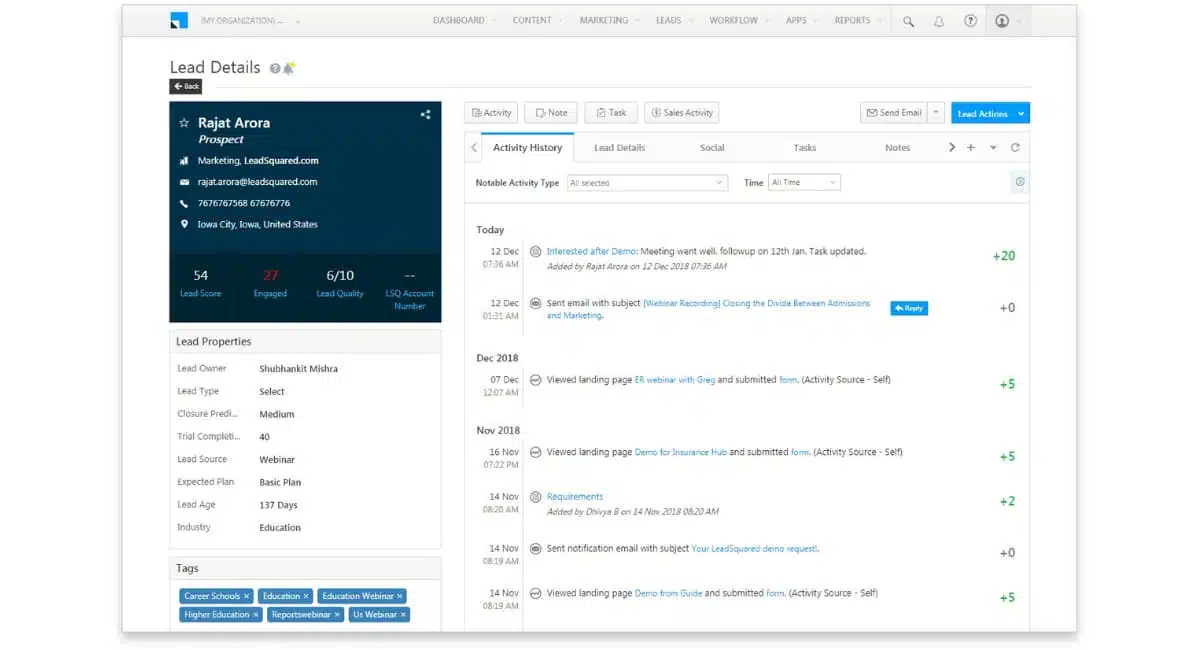This screenshot has width=1200, height=650.
Task: Click the Send Email button
Action: tap(894, 113)
